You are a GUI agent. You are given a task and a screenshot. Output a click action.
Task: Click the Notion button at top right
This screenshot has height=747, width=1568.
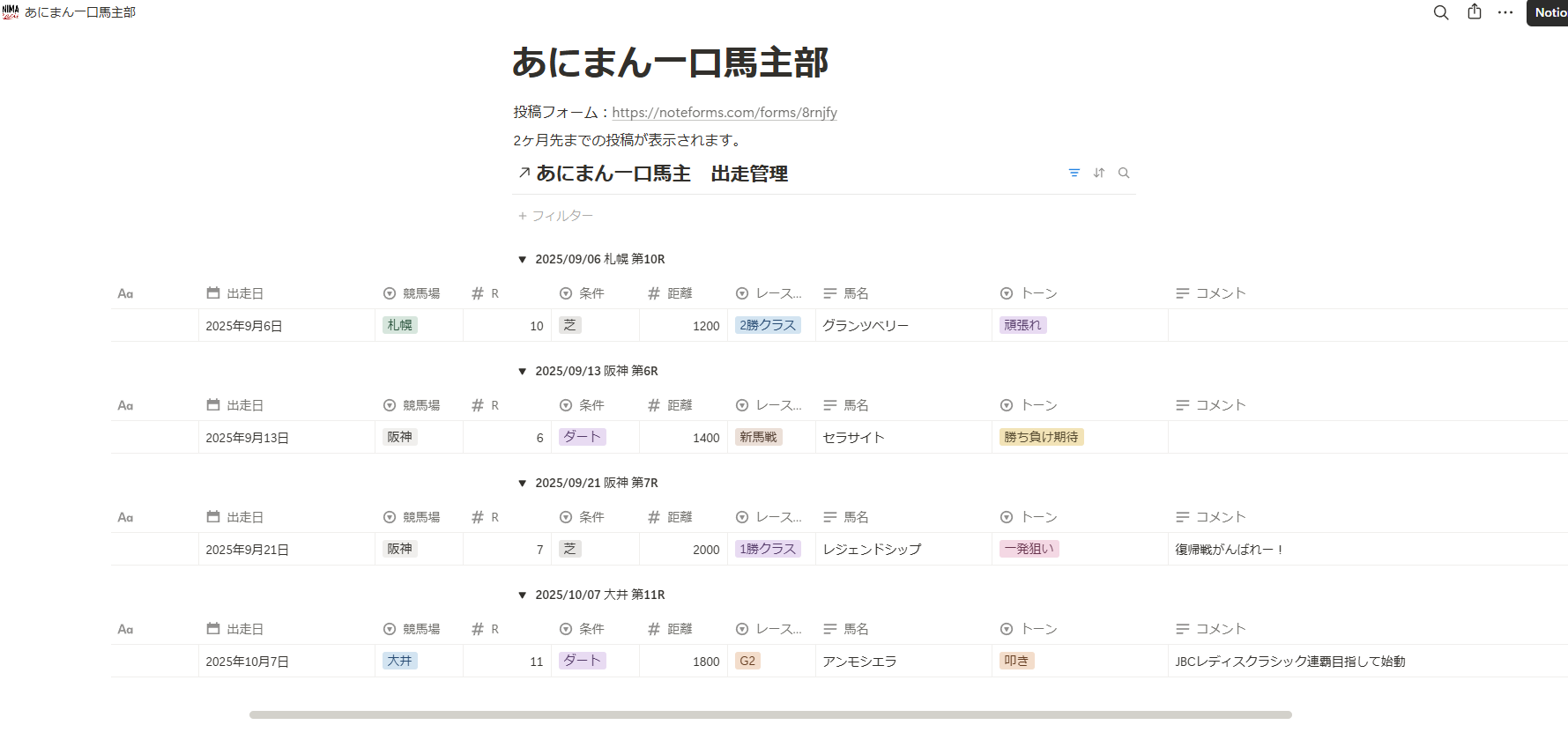coord(1549,12)
